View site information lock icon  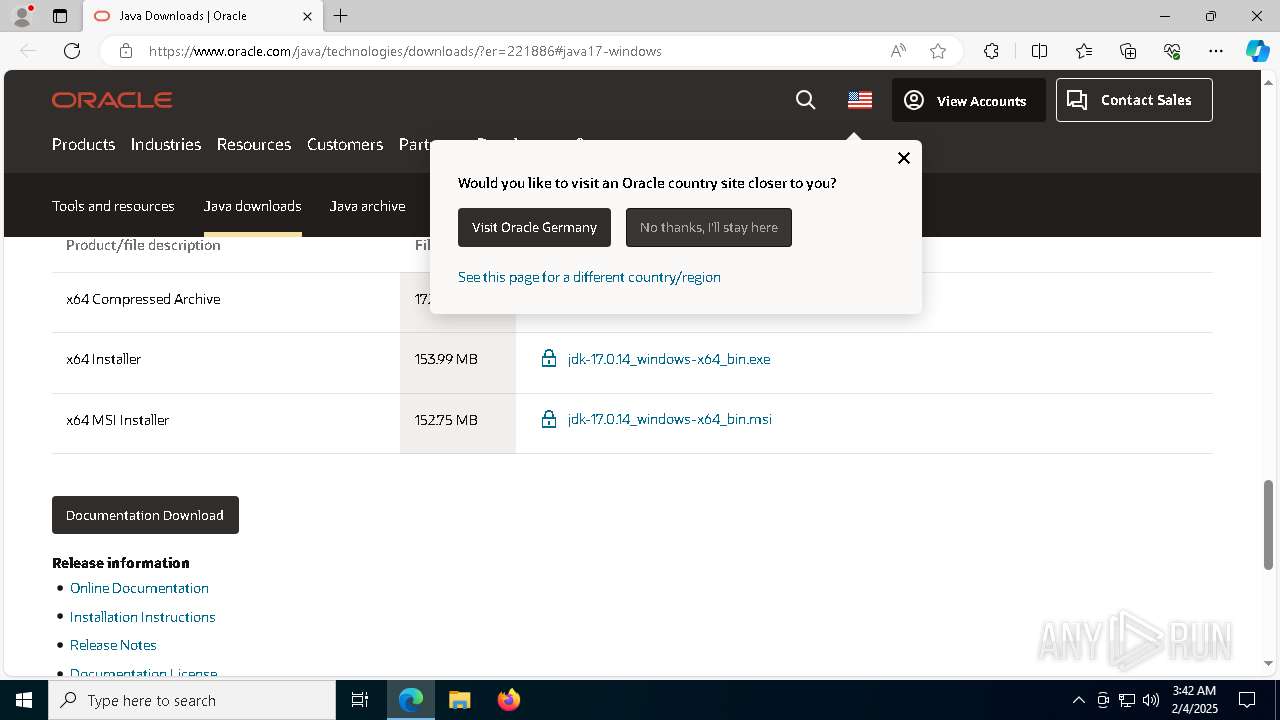126,51
